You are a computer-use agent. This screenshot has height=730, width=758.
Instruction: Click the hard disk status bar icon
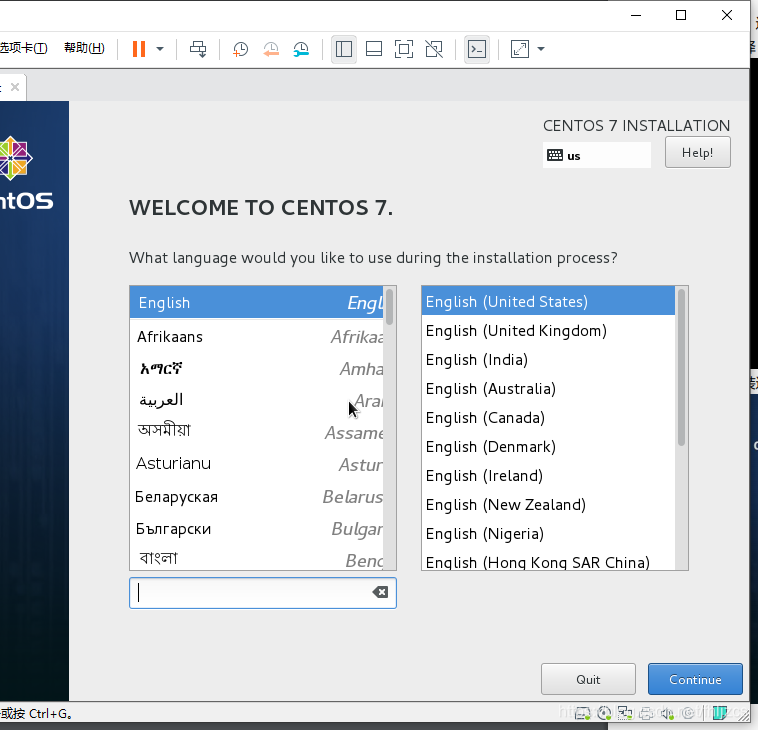[x=583, y=713]
